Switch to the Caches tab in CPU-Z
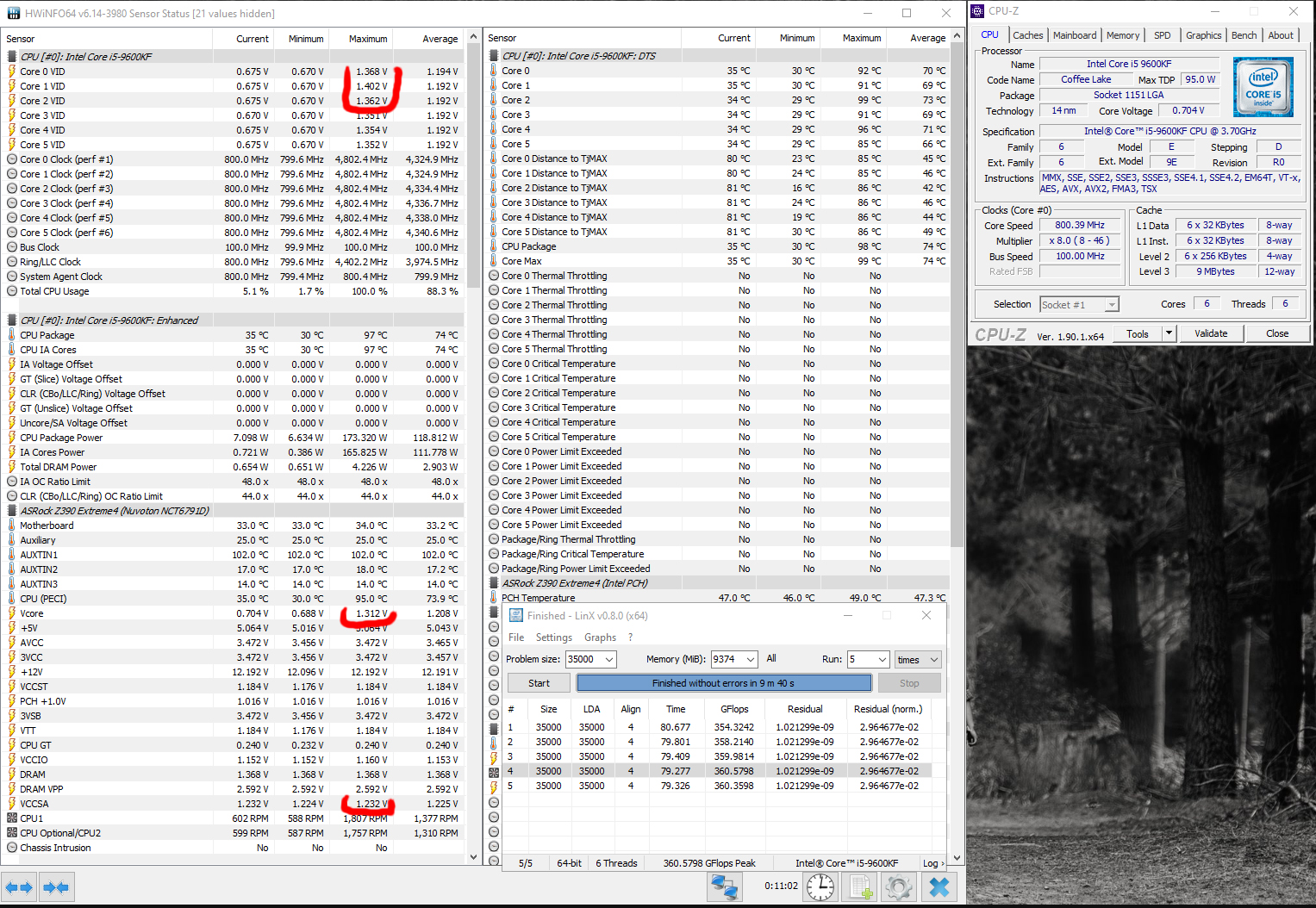The image size is (1316, 908). (x=1027, y=35)
